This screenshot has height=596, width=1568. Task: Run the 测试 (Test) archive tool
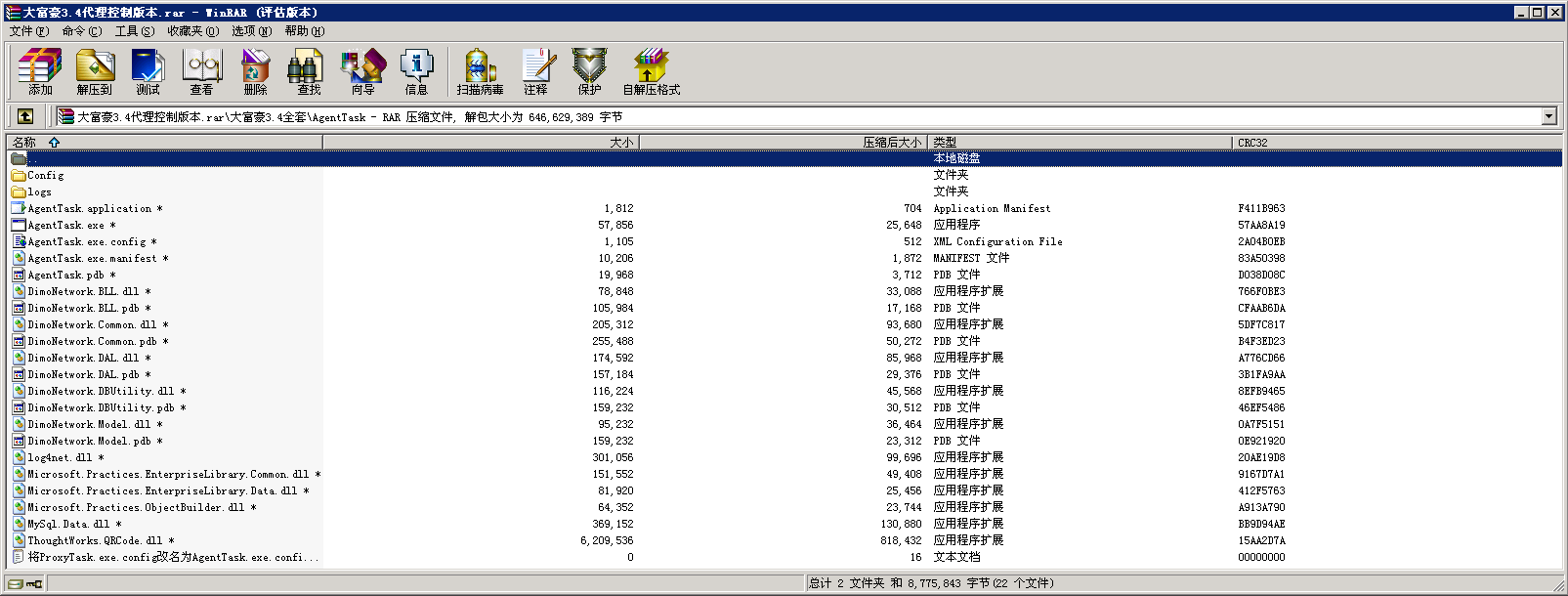tap(148, 72)
